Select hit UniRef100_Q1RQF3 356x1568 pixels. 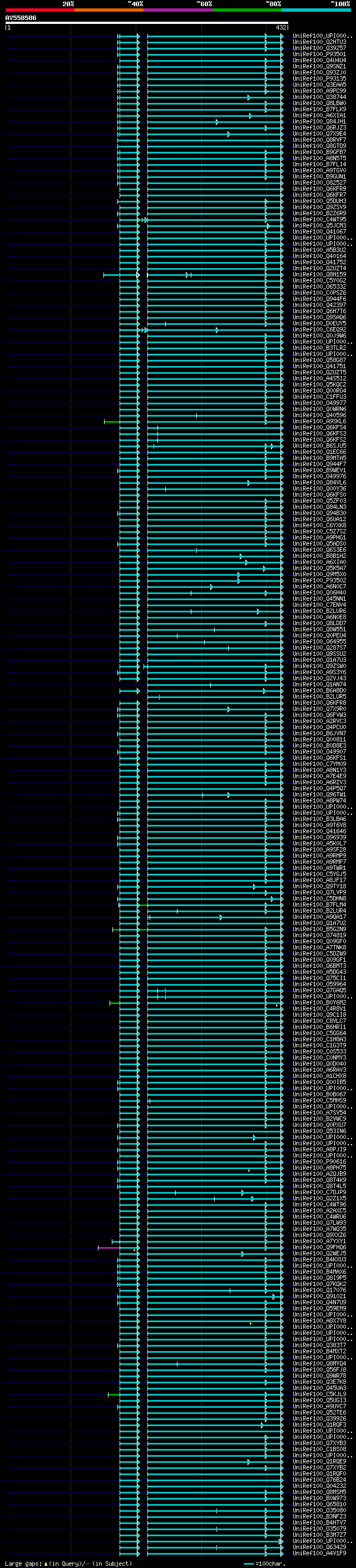pos(319,1424)
